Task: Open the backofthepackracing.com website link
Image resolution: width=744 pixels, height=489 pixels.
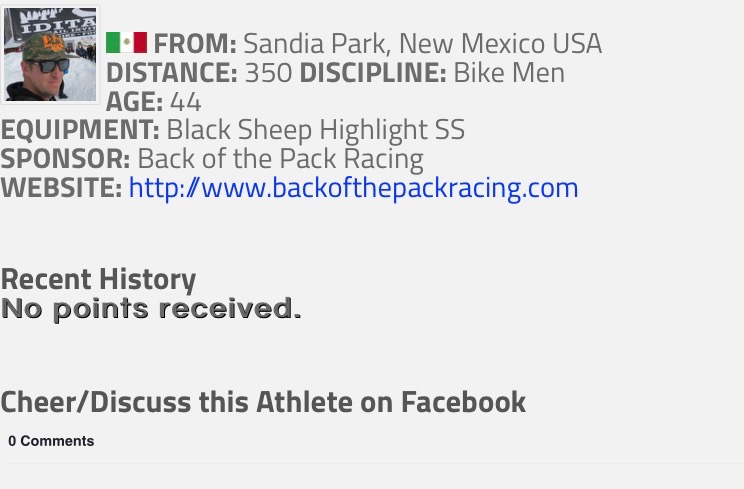Action: [353, 188]
